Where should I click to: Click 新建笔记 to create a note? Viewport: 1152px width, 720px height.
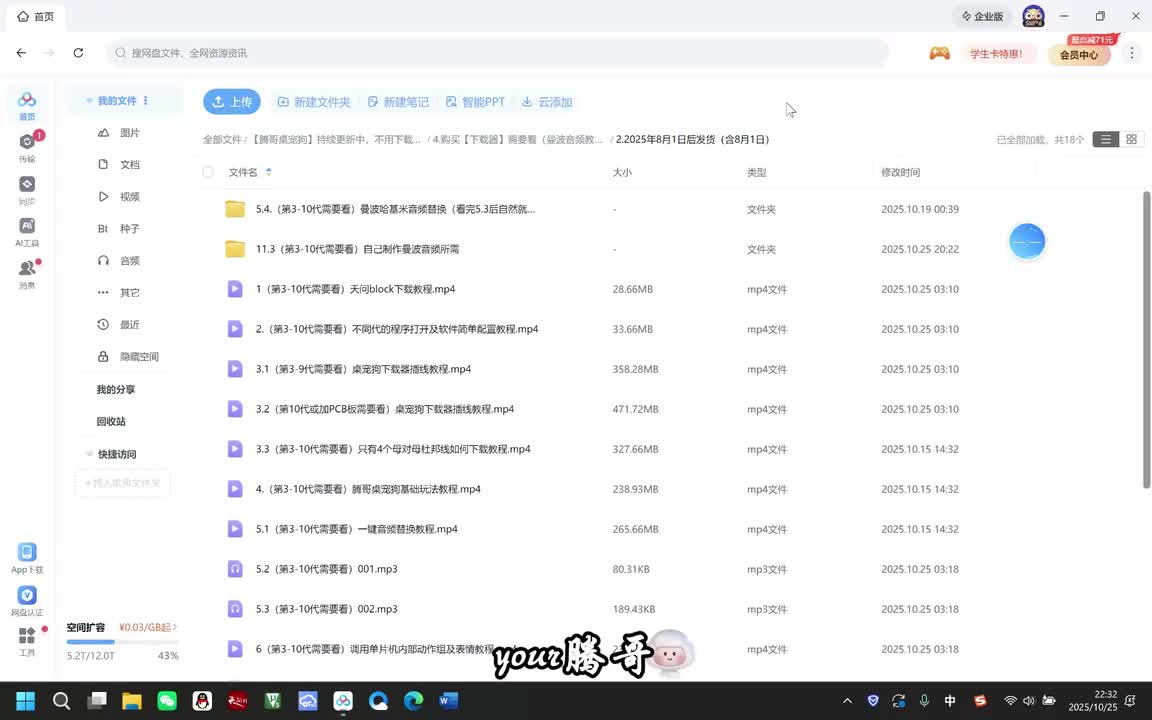[398, 102]
